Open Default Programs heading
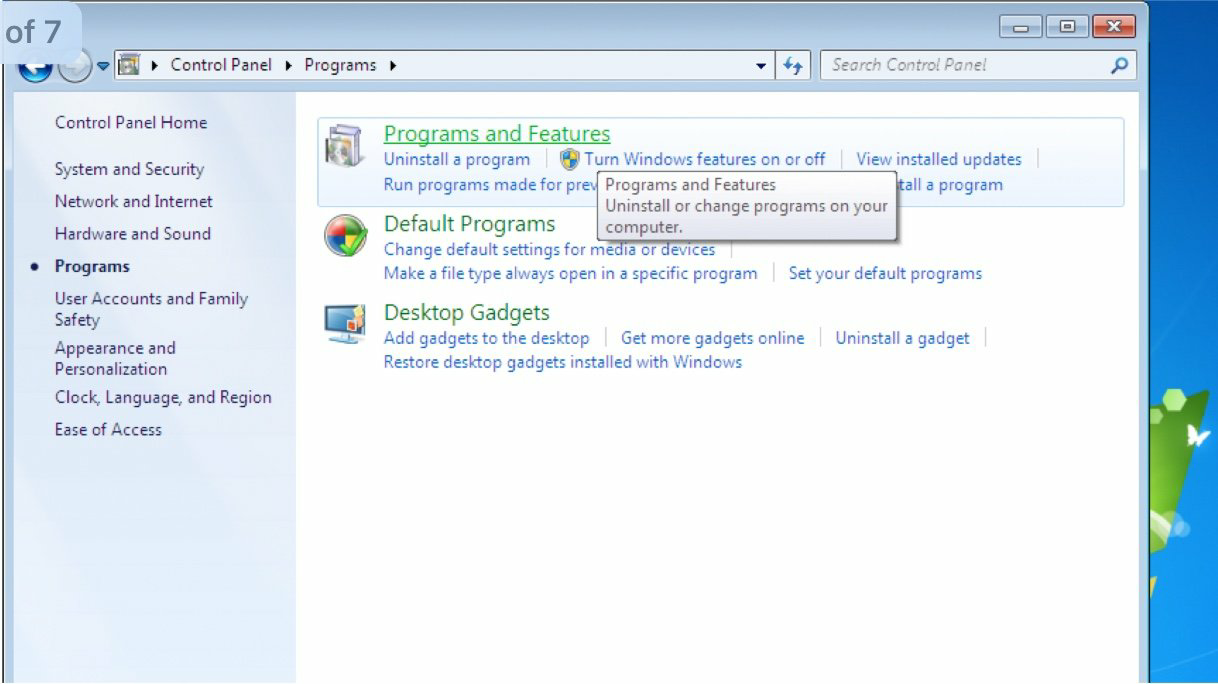 coord(469,224)
